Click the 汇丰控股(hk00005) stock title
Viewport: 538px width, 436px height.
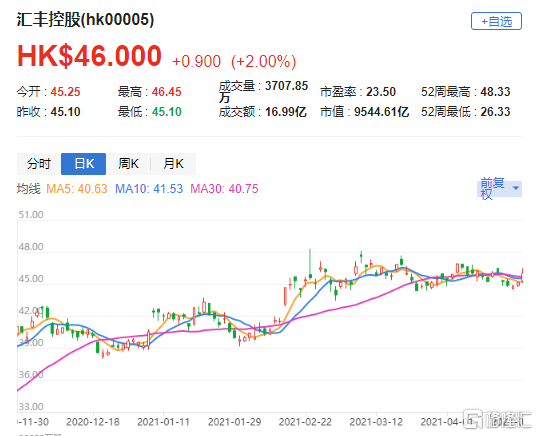85,20
